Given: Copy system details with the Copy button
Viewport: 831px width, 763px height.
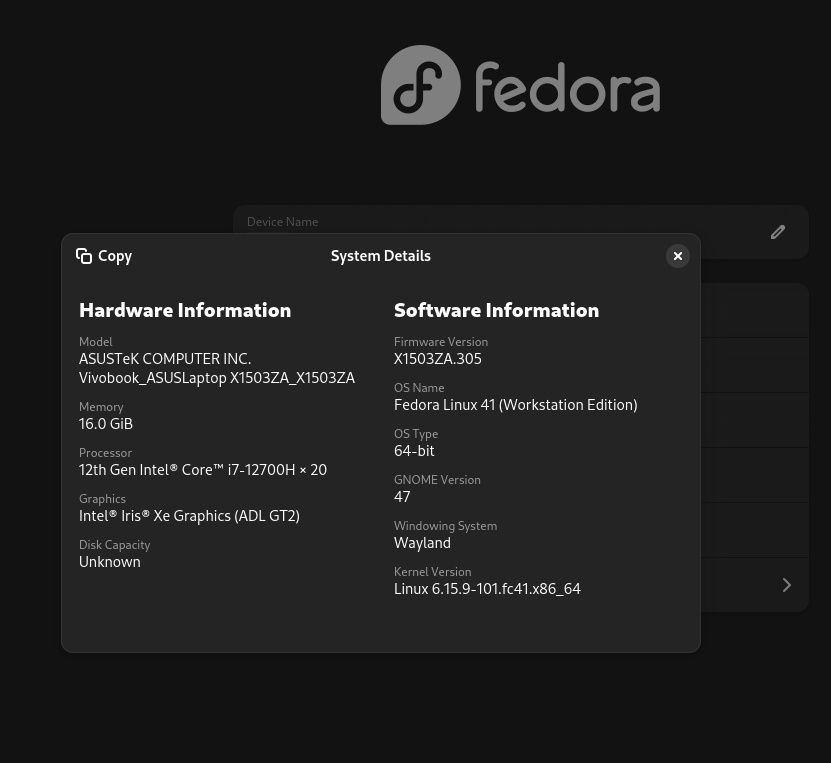Looking at the screenshot, I should coord(104,256).
